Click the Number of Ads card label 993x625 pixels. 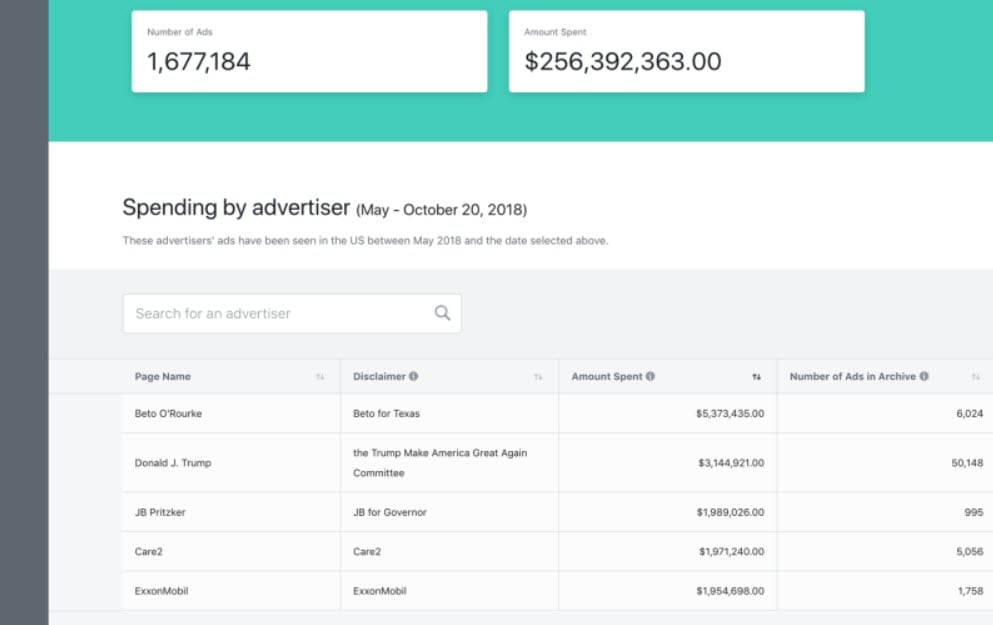[x=180, y=32]
